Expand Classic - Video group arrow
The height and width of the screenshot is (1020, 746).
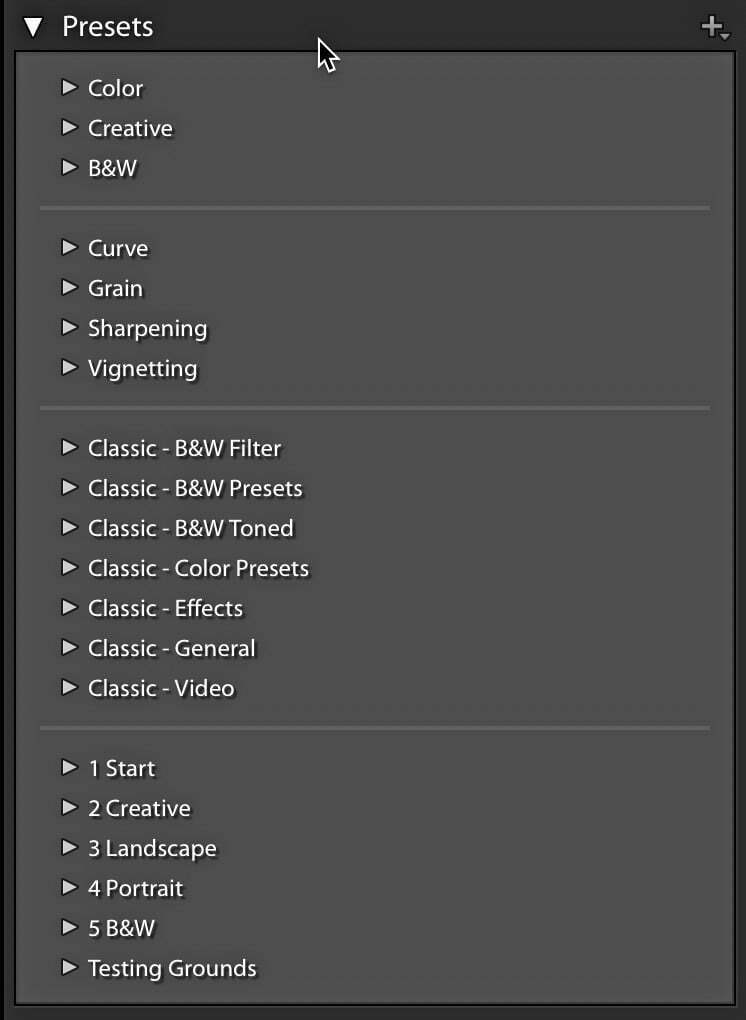tap(69, 688)
